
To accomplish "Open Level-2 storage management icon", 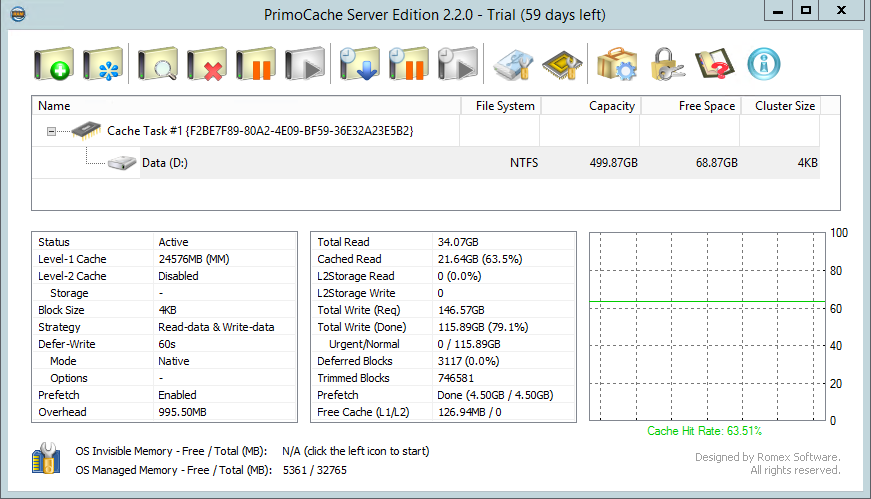I will pyautogui.click(x=513, y=65).
